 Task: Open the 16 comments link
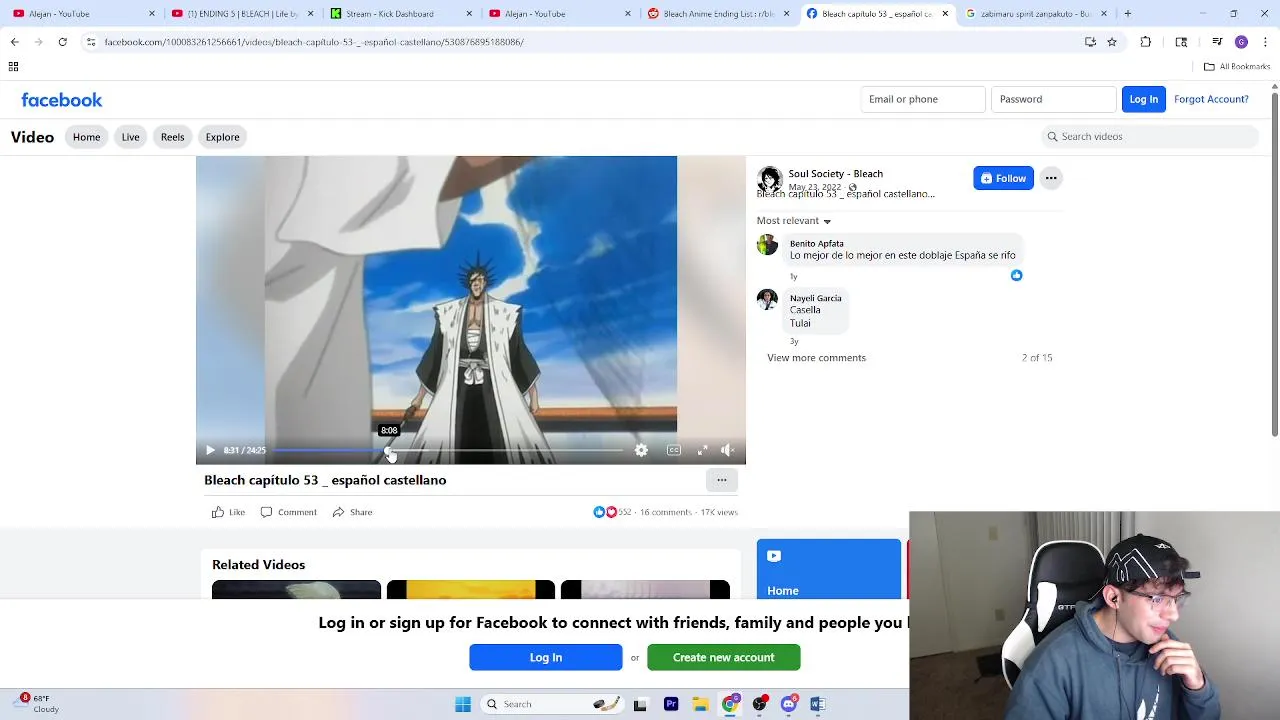[665, 512]
